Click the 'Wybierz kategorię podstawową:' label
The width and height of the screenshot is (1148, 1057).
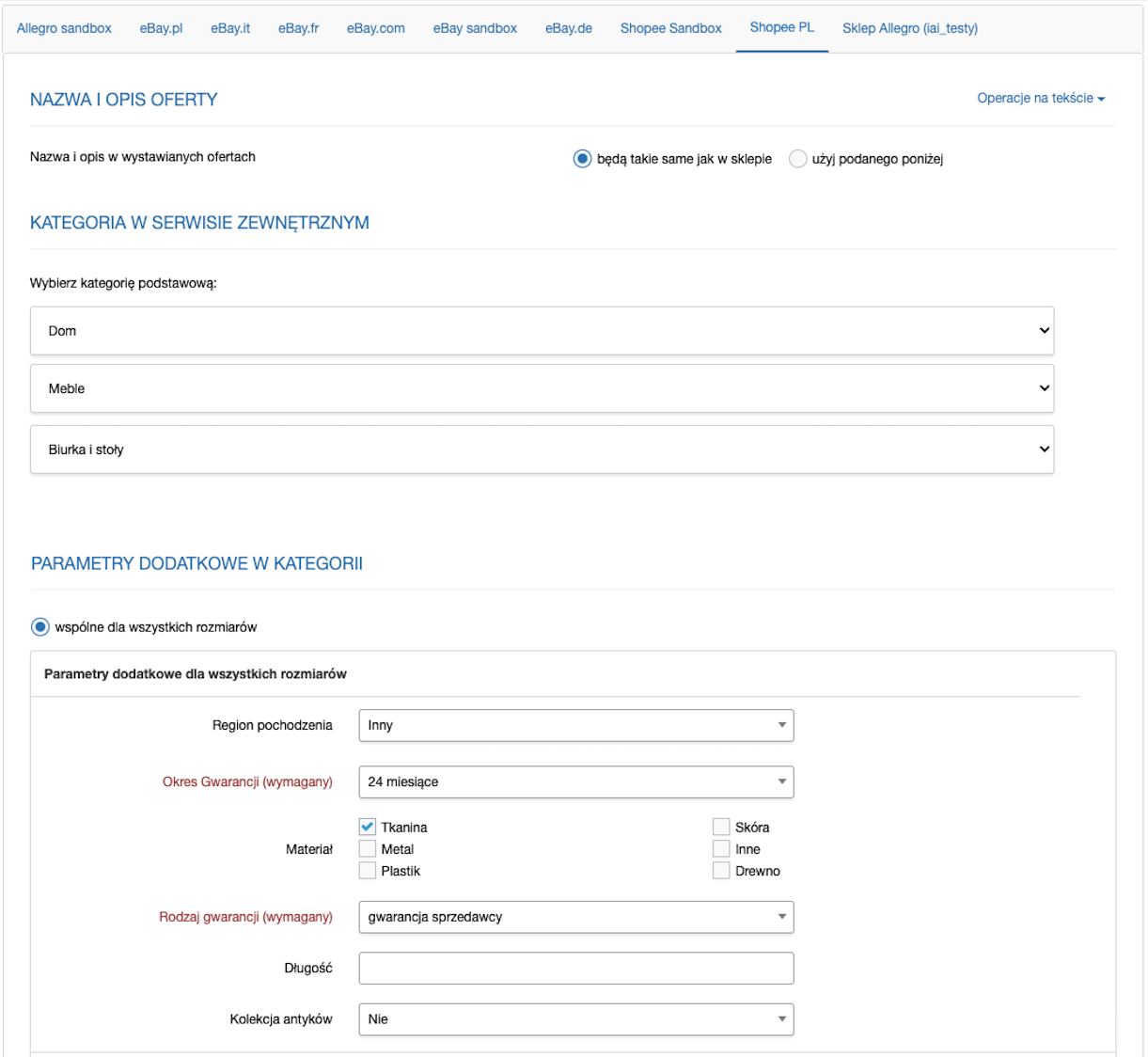coord(123,283)
